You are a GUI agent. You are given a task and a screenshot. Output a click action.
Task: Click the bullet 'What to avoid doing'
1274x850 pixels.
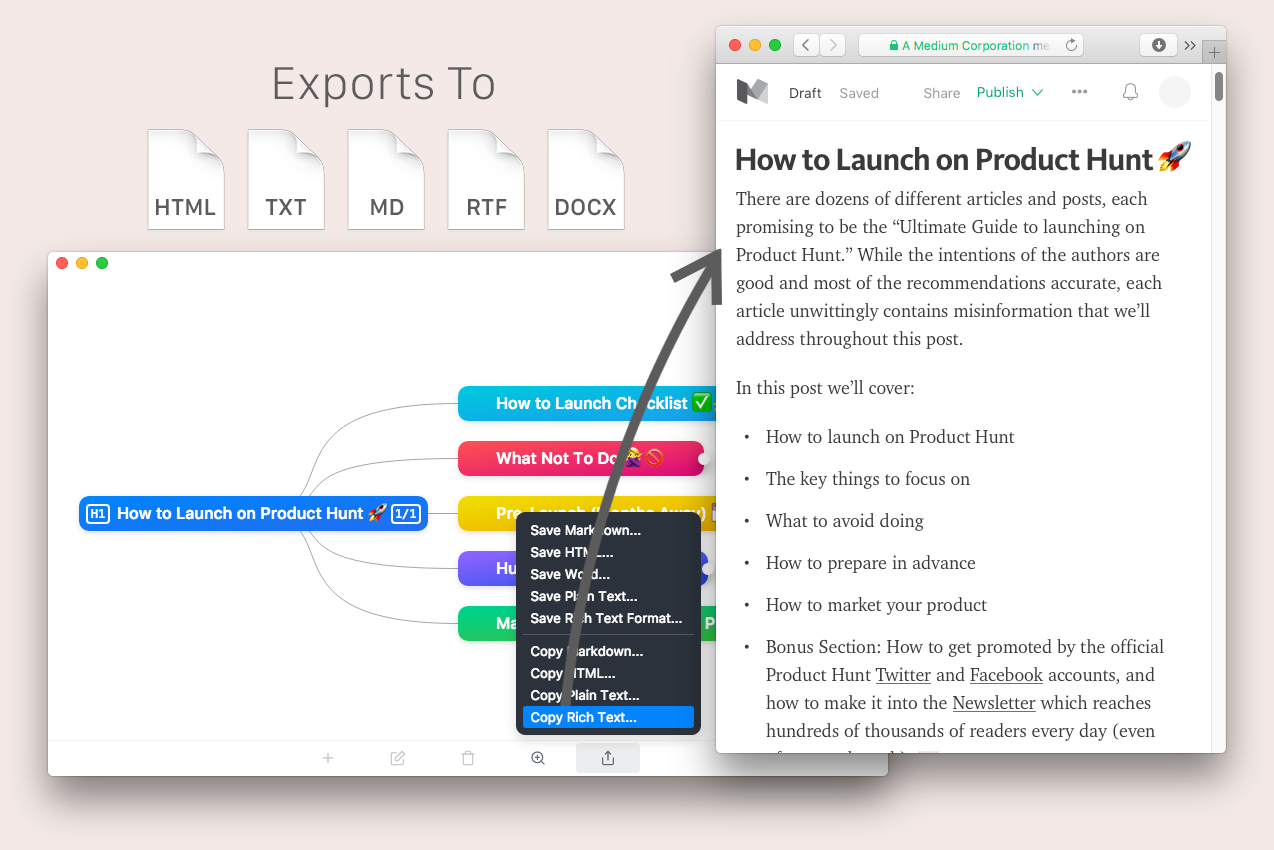[x=845, y=521]
